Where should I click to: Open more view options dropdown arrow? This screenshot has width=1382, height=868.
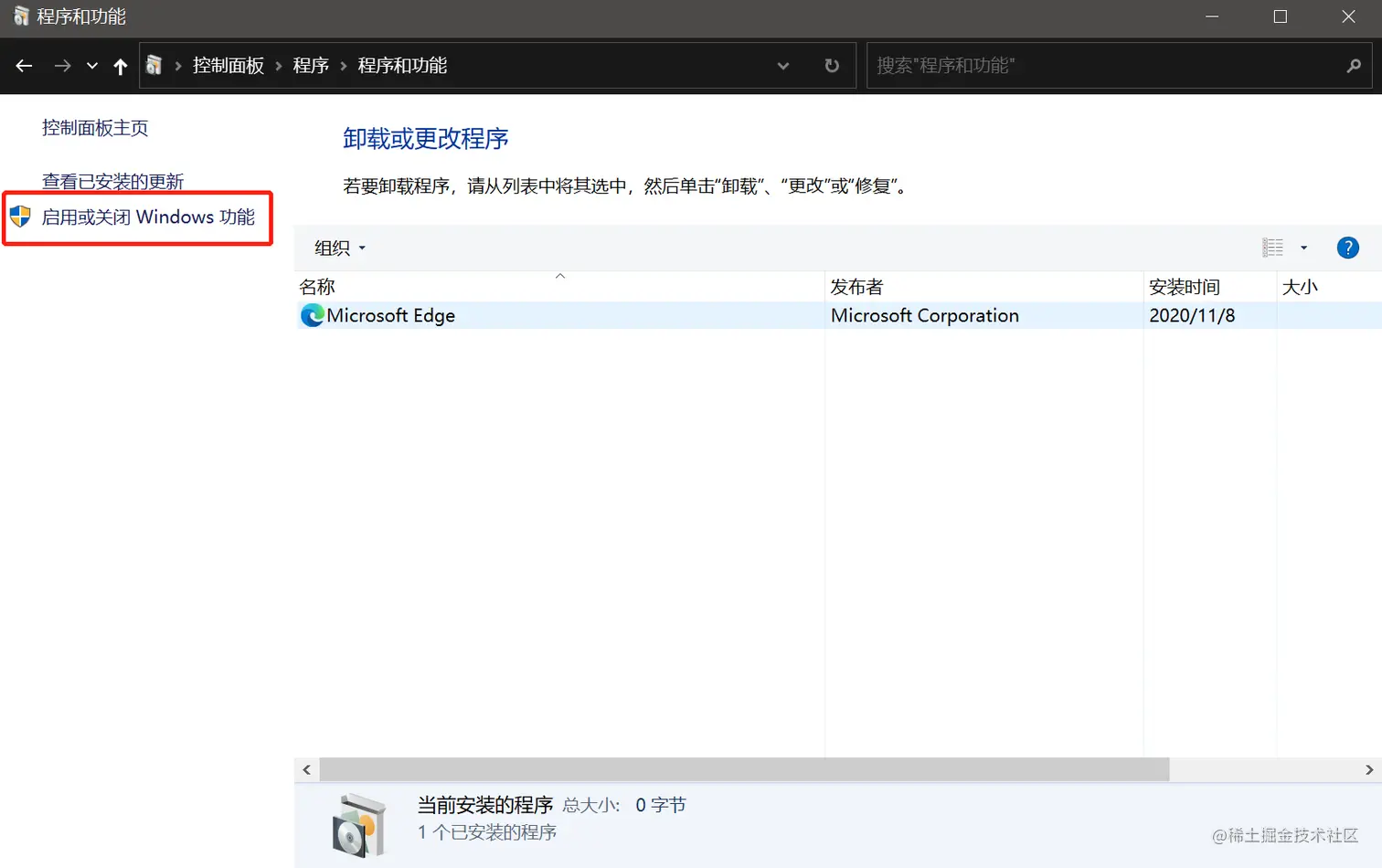(1304, 248)
